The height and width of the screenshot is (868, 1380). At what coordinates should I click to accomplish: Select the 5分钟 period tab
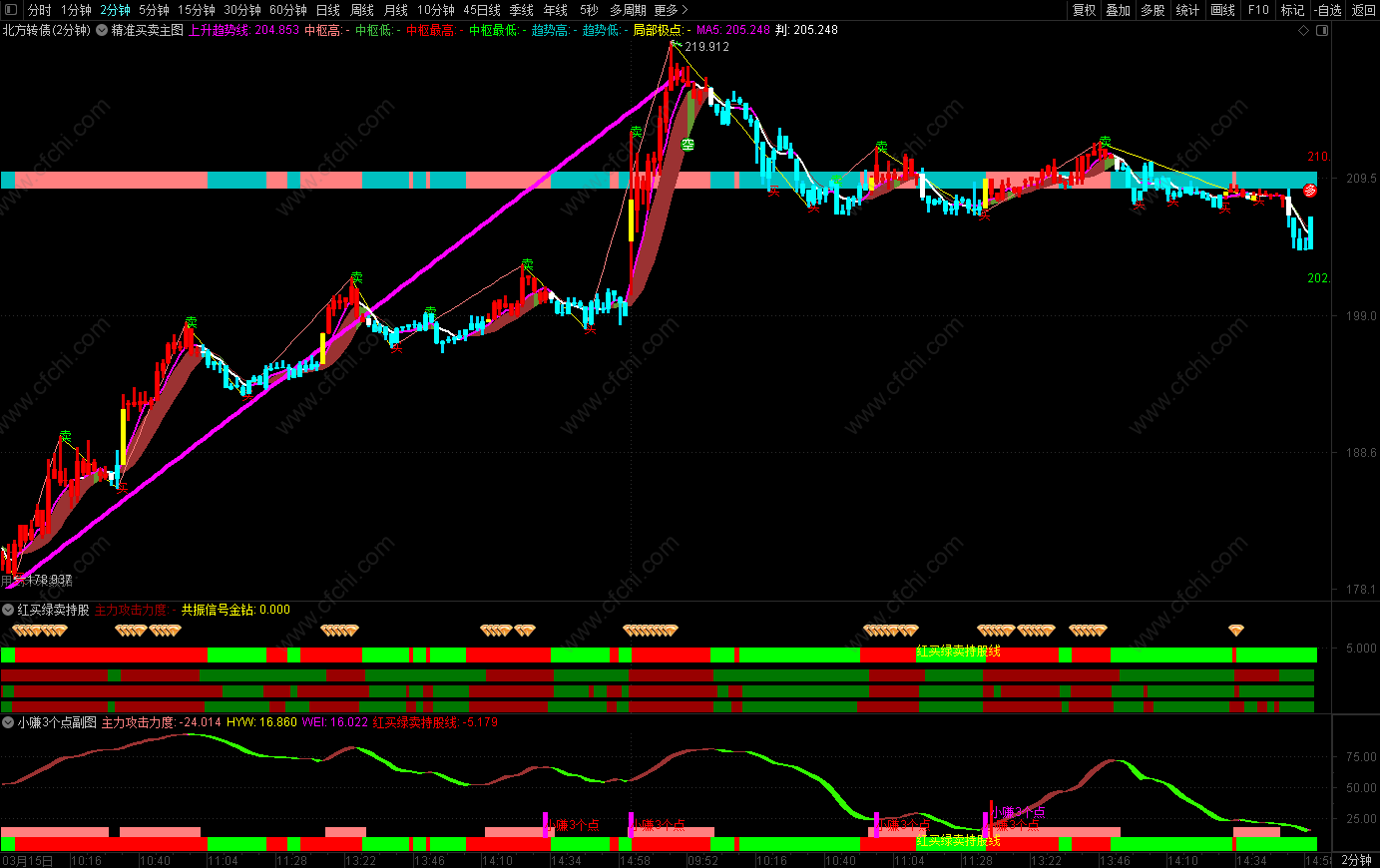click(x=154, y=10)
